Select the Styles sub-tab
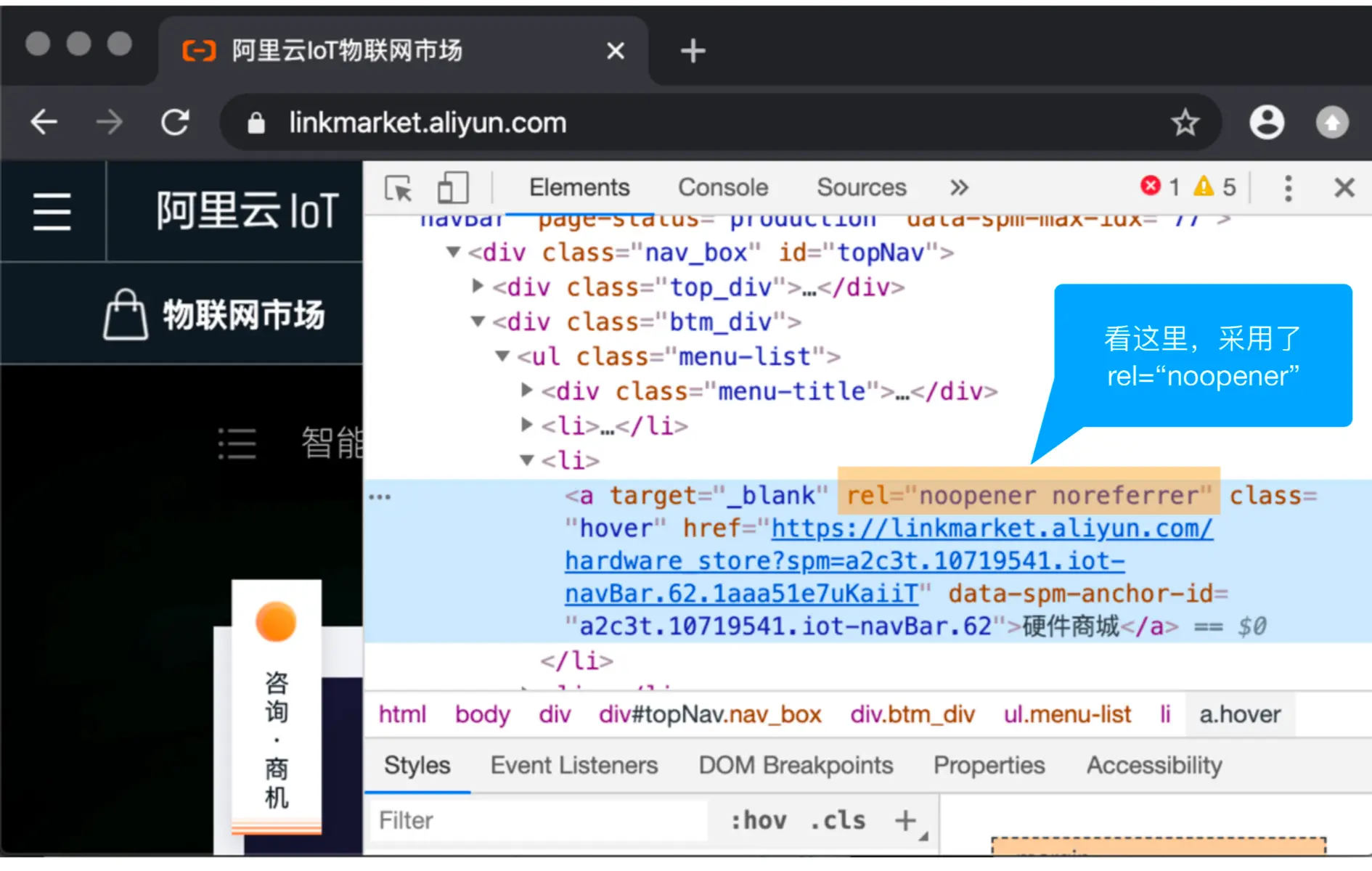Screen dimensions: 1372x871 click(417, 765)
